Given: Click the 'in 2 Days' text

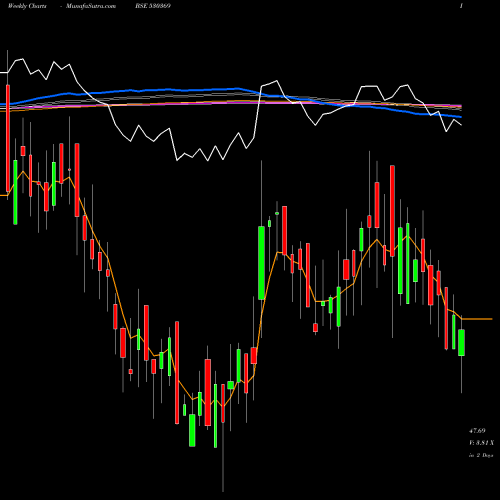Looking at the screenshot, I should pyautogui.click(x=481, y=455).
